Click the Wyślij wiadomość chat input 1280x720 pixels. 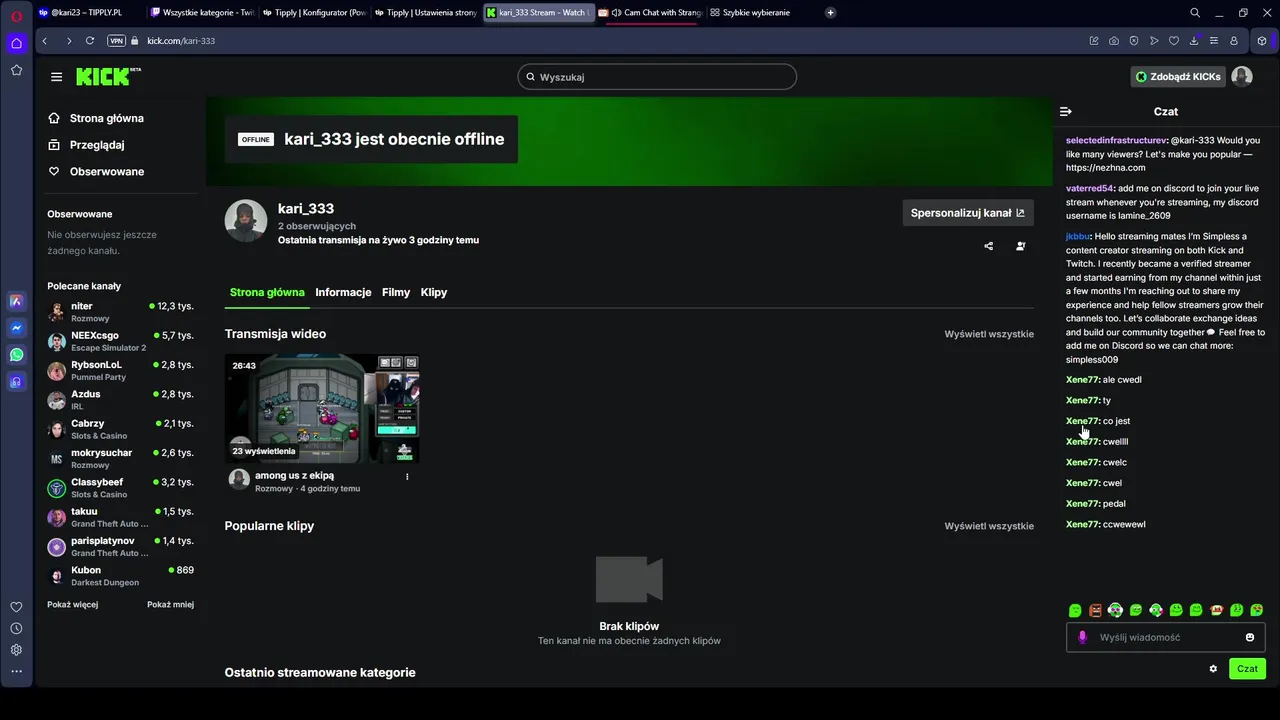click(x=1166, y=637)
